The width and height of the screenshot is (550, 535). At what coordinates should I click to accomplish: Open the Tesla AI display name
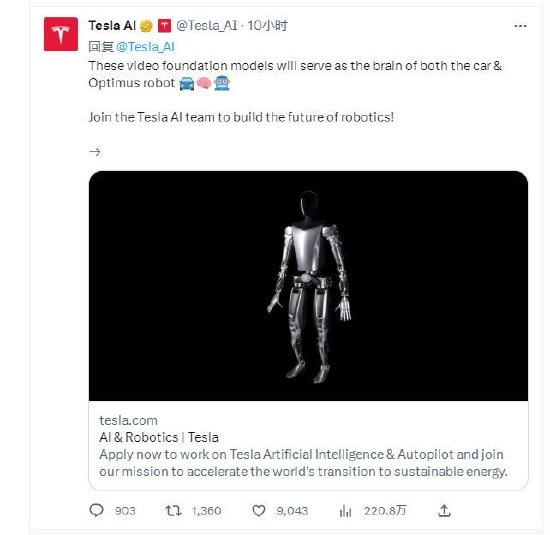click(112, 26)
